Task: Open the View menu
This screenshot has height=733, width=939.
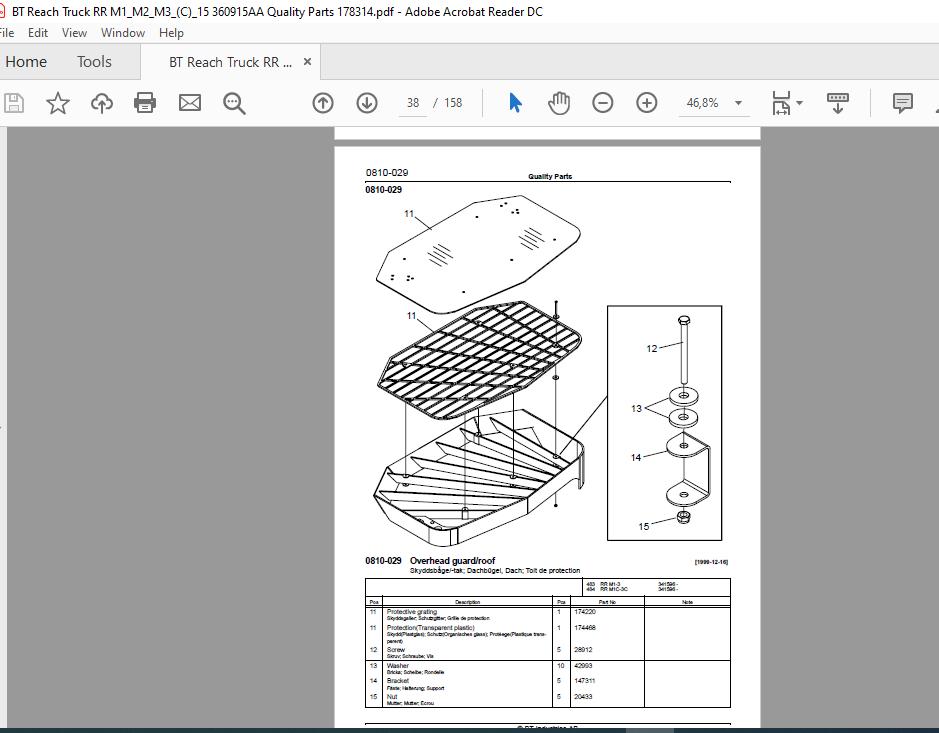Action: pos(74,33)
